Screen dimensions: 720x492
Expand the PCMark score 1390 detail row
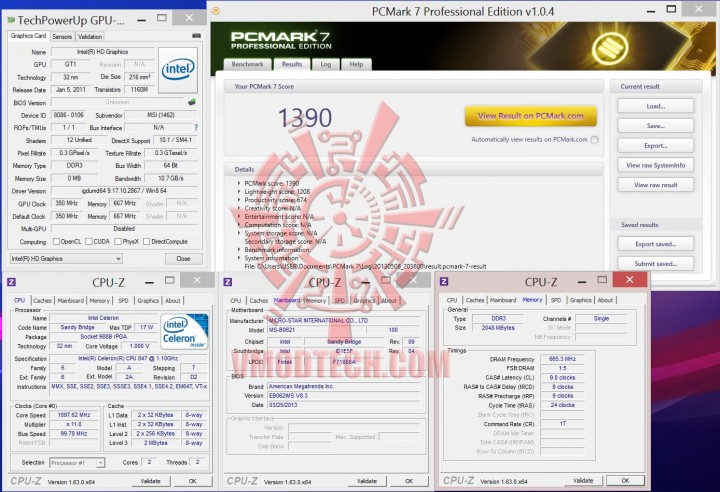coord(239,183)
